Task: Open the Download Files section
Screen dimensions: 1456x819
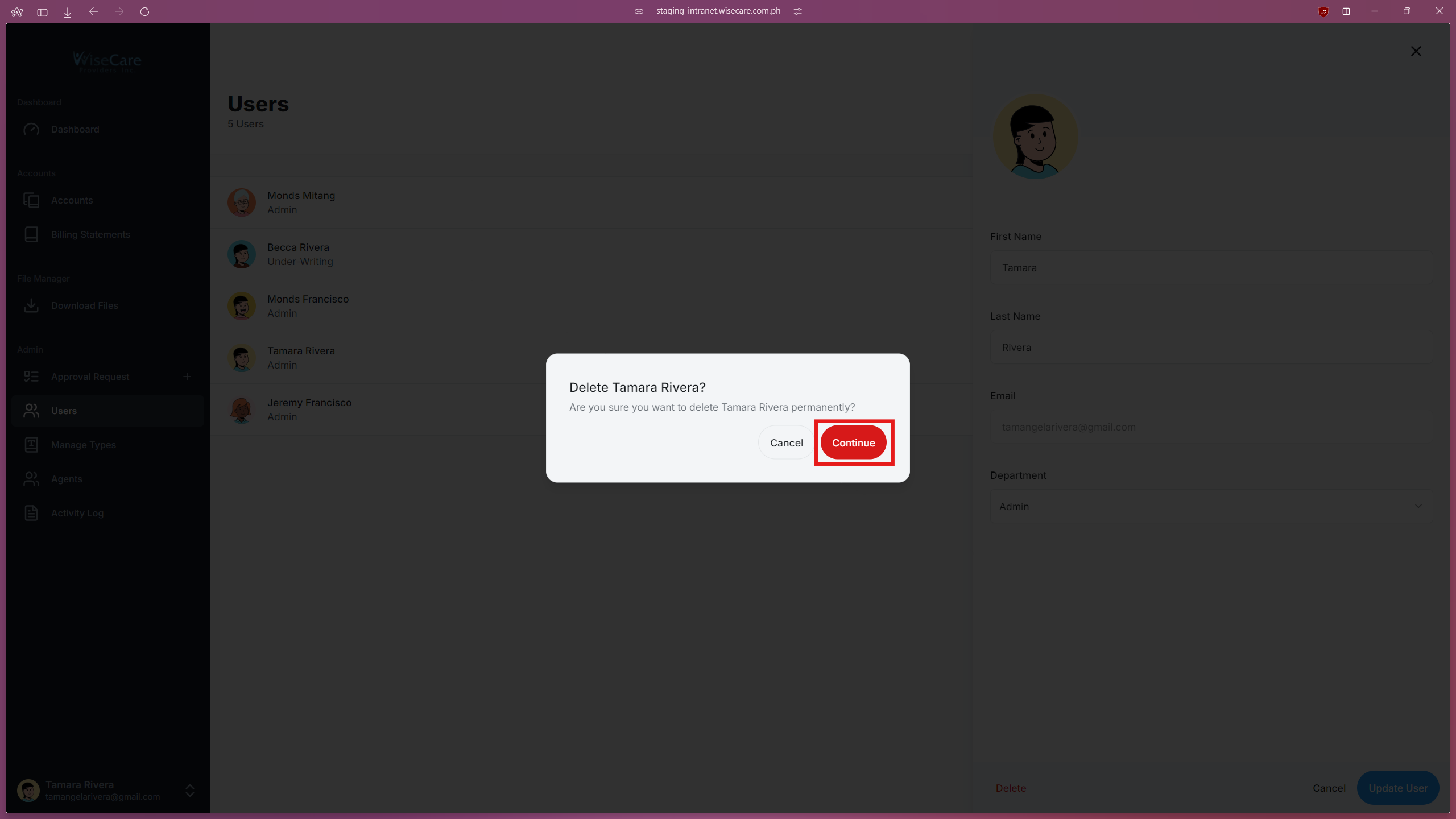Action: pos(84,305)
